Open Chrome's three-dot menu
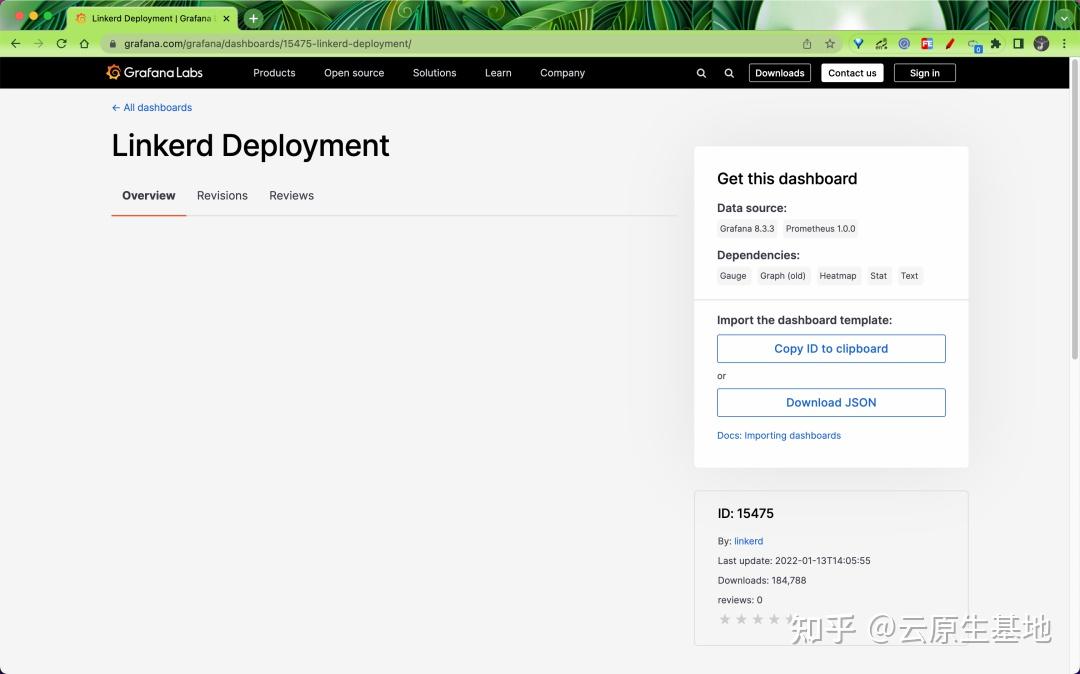Screen dimensions: 1080x674 click(x=1066, y=43)
